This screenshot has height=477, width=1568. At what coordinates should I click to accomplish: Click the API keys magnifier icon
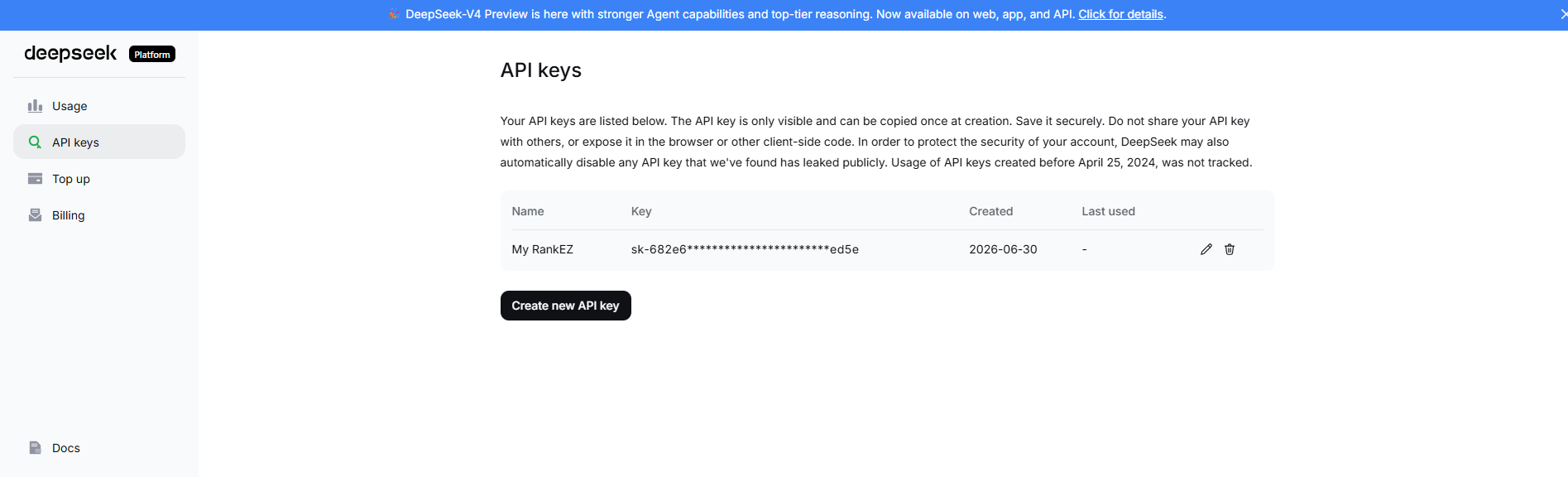click(x=35, y=142)
